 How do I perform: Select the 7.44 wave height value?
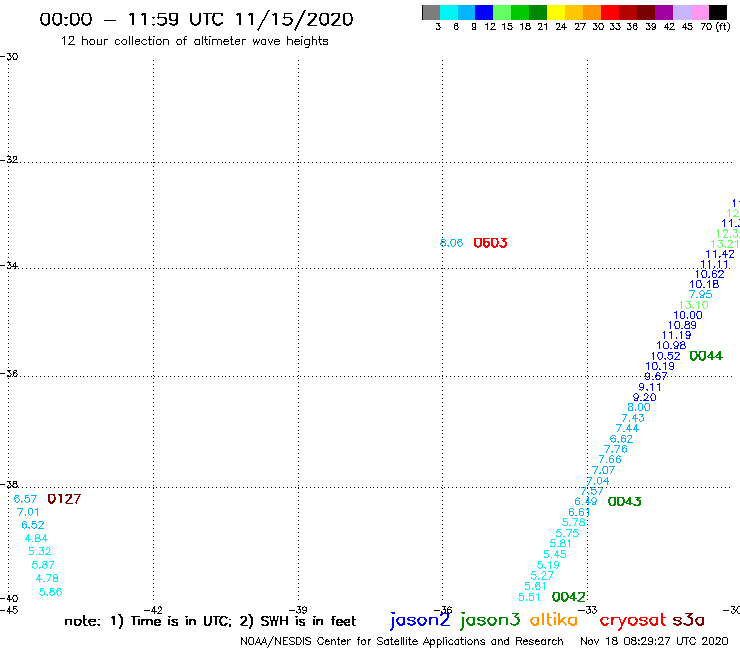[x=627, y=428]
